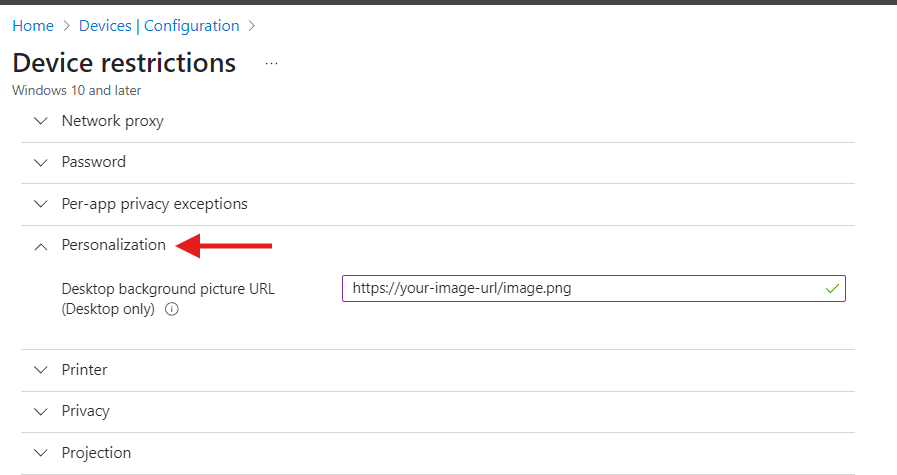This screenshot has height=475, width=897.
Task: Click the Home breadcrumb link
Action: click(x=32, y=26)
